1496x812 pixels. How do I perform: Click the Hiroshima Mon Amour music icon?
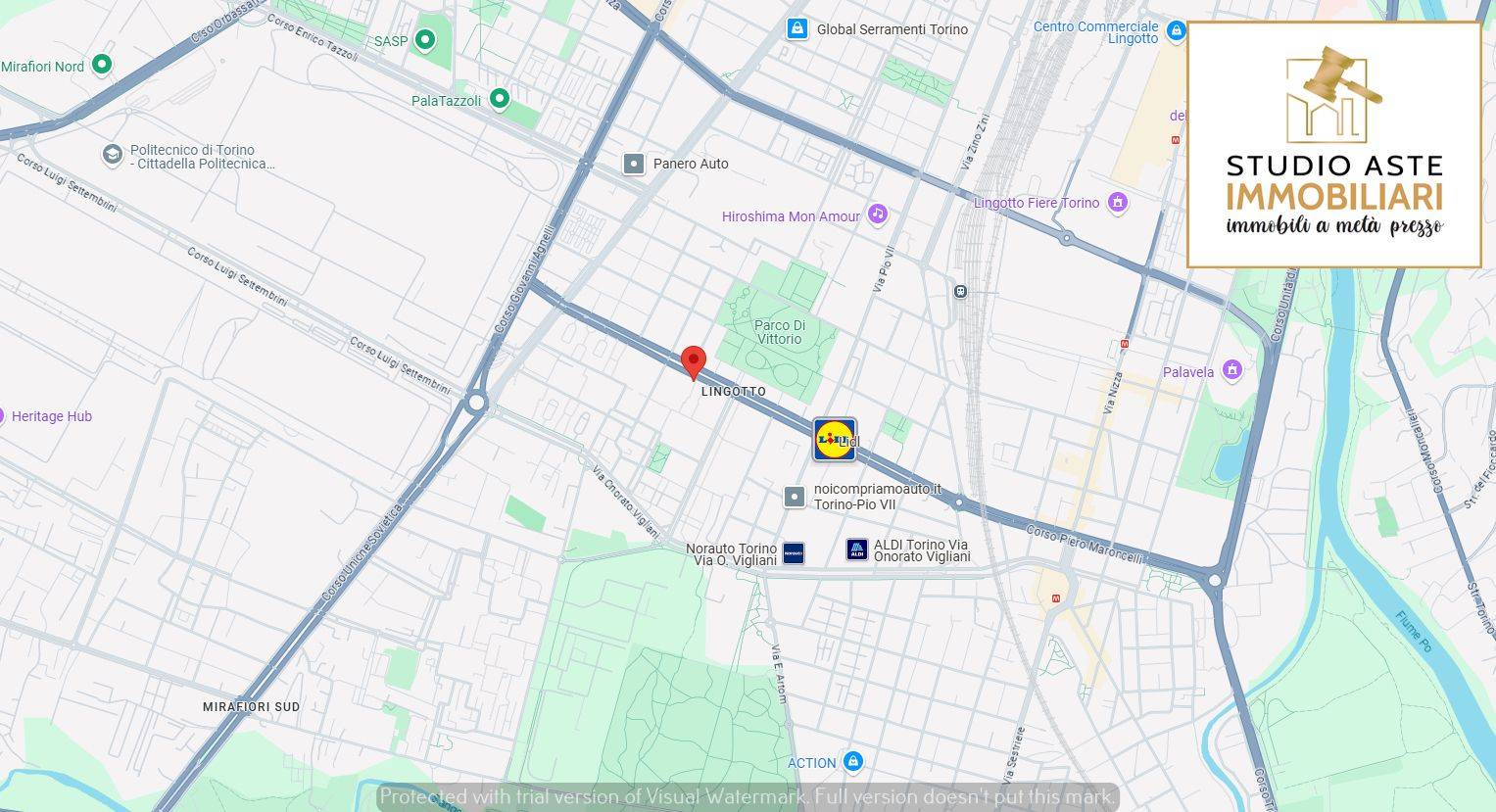[x=878, y=214]
